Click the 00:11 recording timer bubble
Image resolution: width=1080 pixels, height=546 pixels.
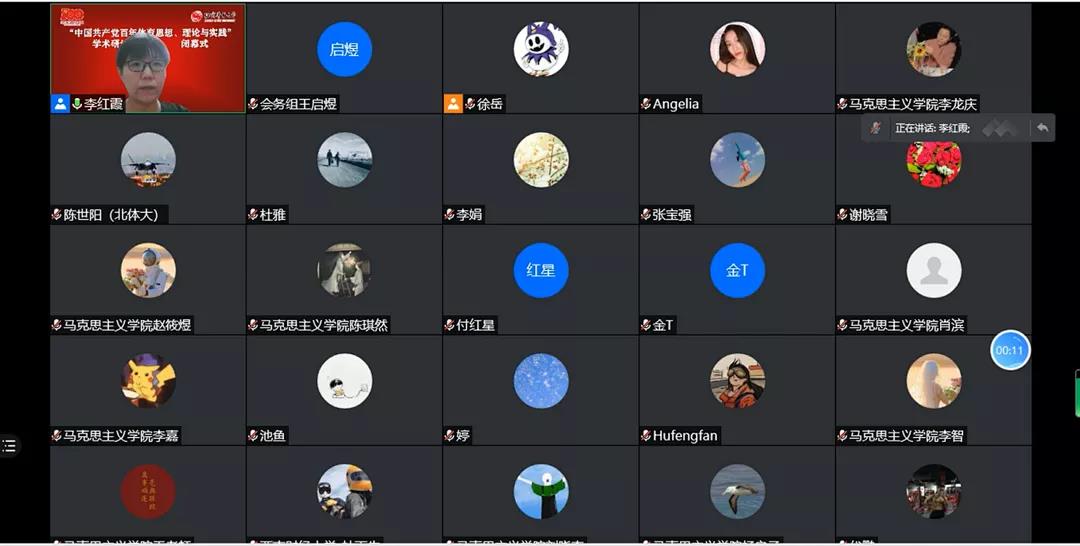pyautogui.click(x=1010, y=350)
